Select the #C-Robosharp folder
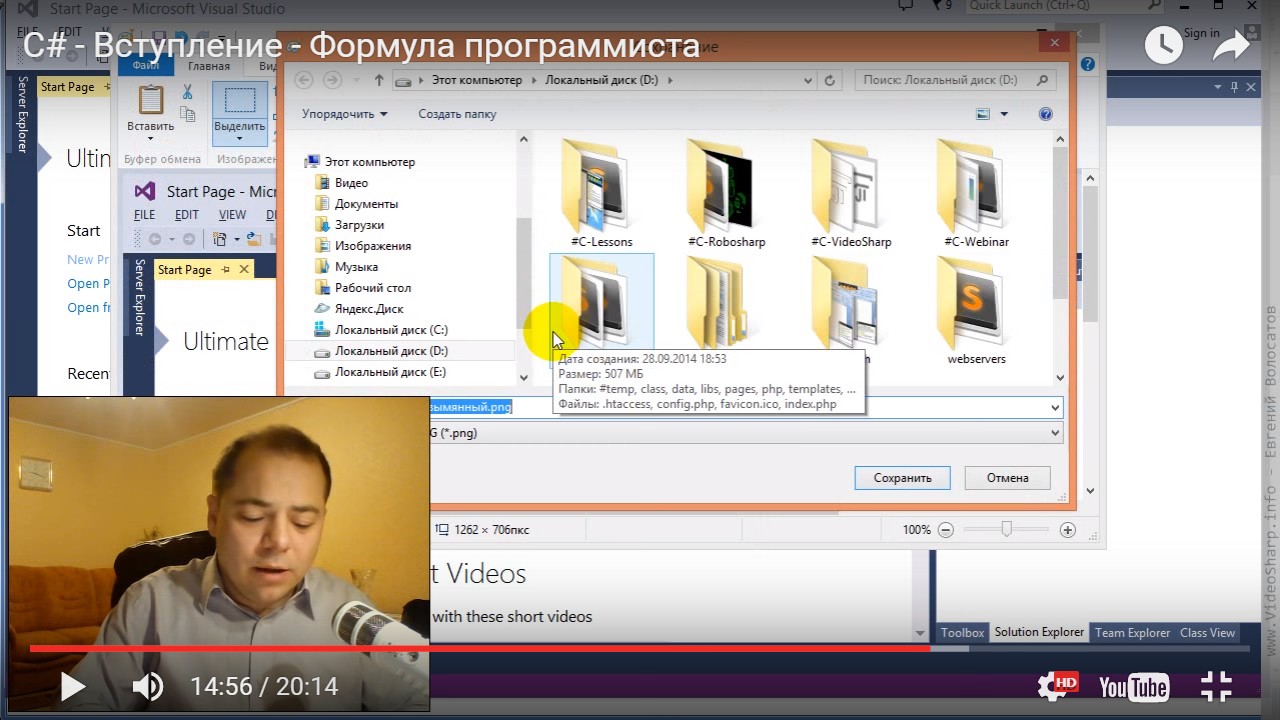The height and width of the screenshot is (720, 1280). pyautogui.click(x=726, y=192)
